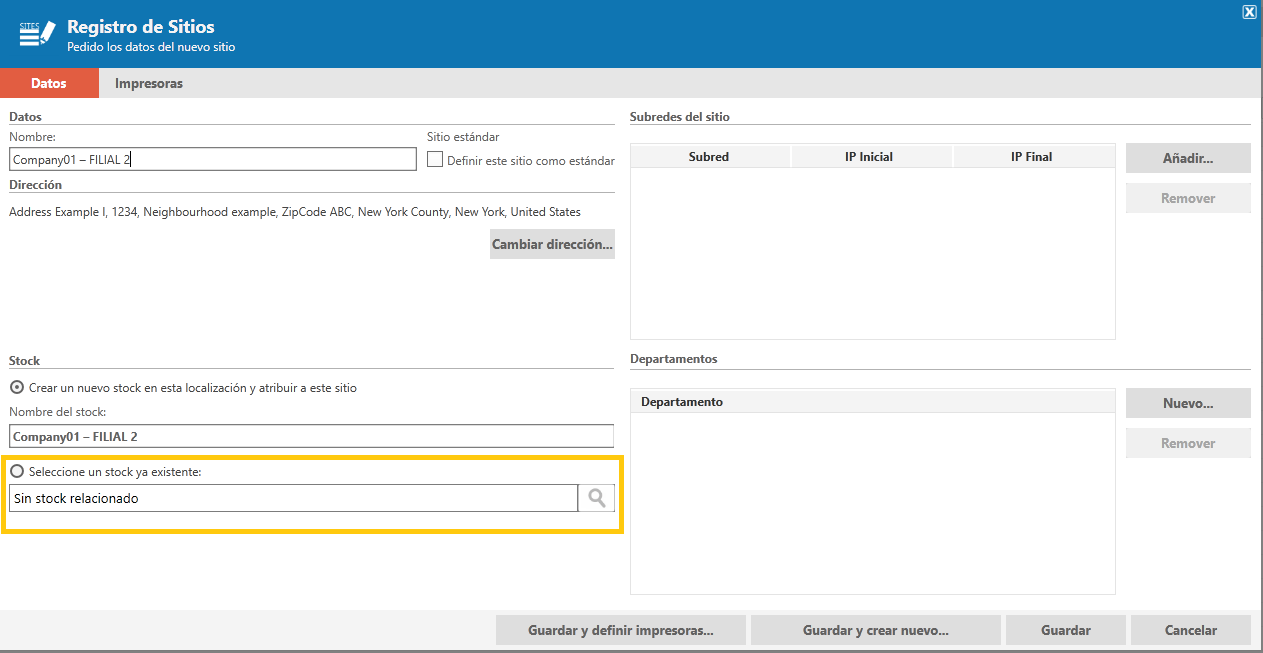The width and height of the screenshot is (1263, 653).
Task: Click 'Guardar y definir impresoras...' button
Action: 621,630
